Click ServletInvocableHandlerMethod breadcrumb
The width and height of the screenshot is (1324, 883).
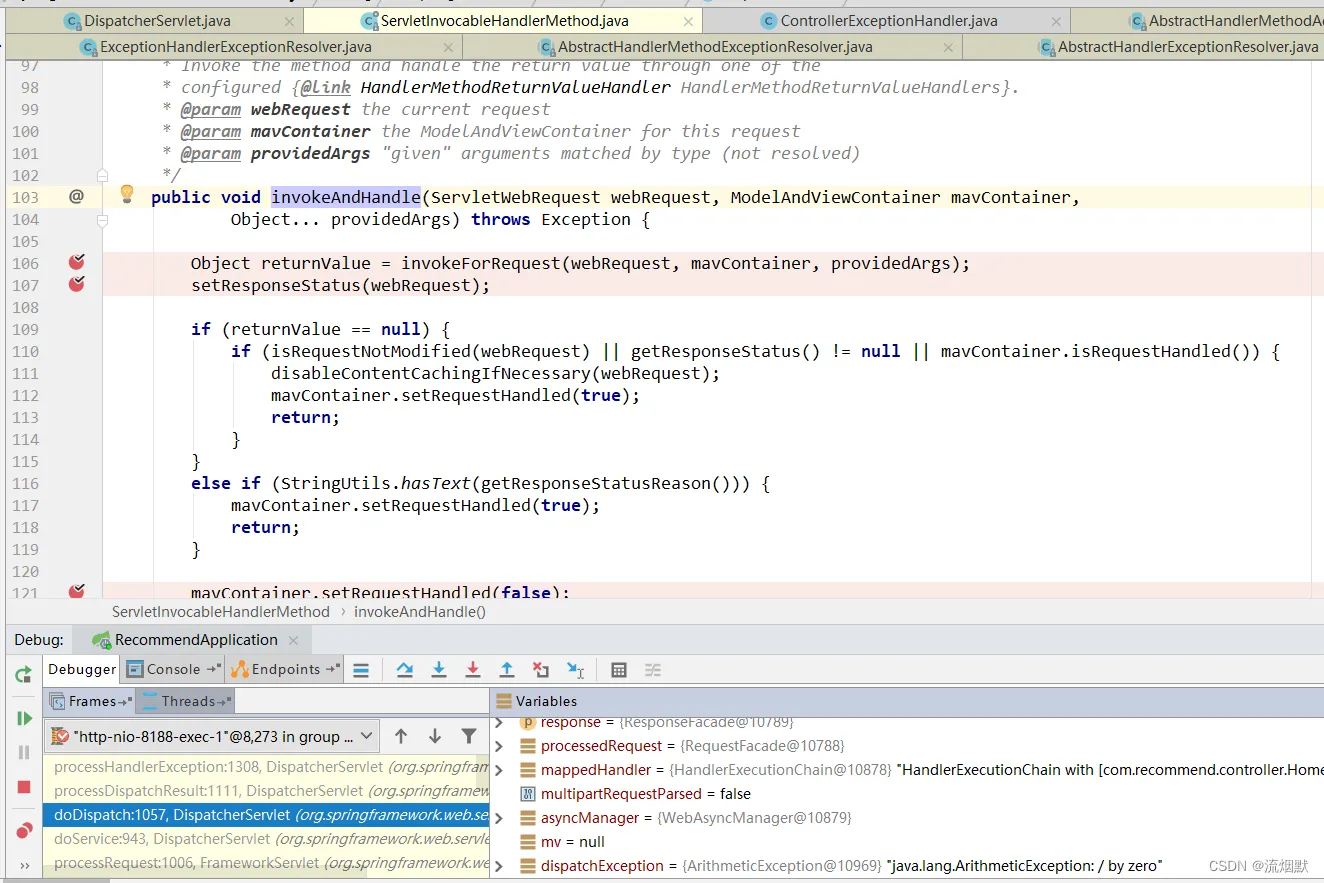220,612
